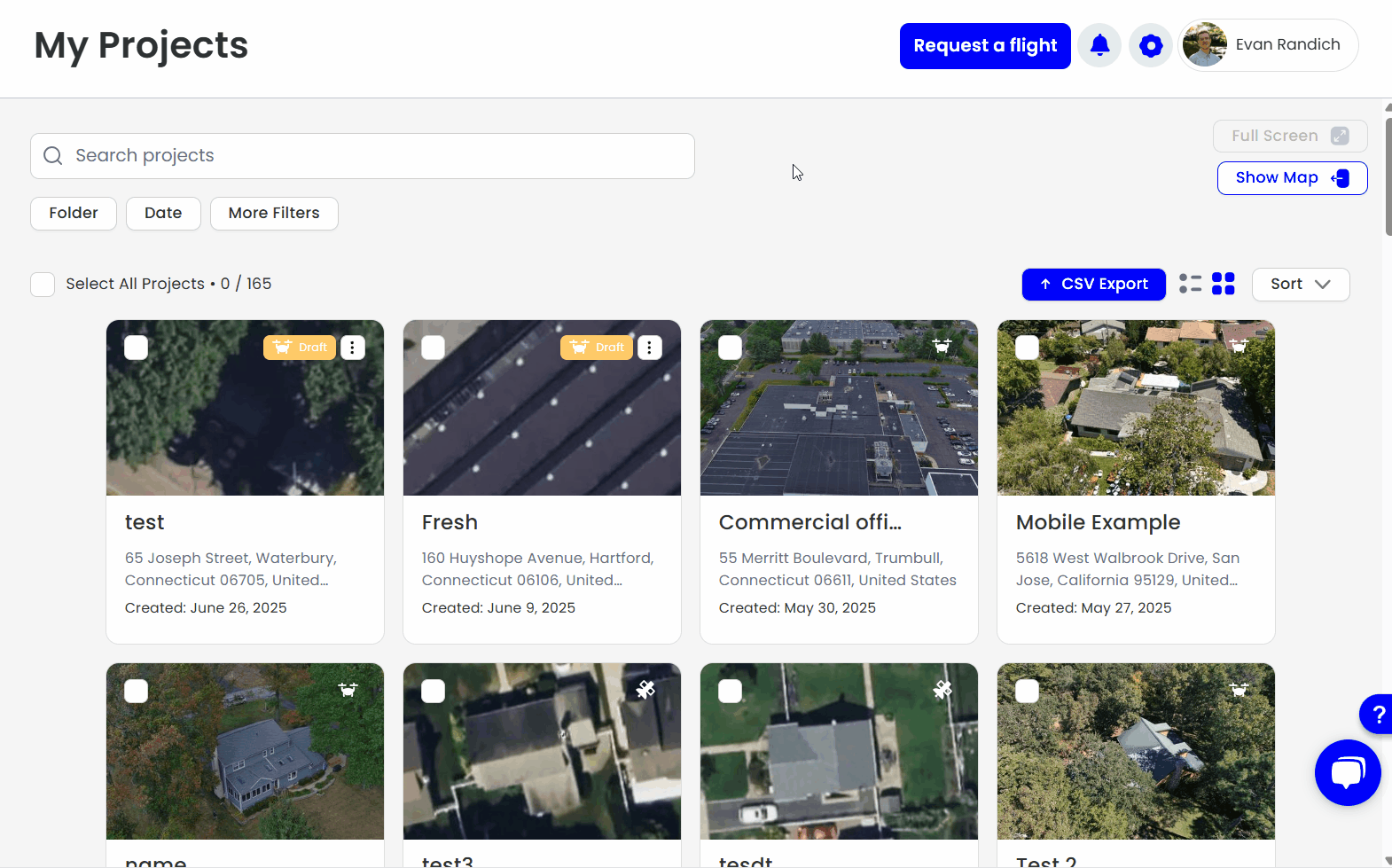
Task: Click drone icon on Mobile Example card
Action: pos(1239,346)
